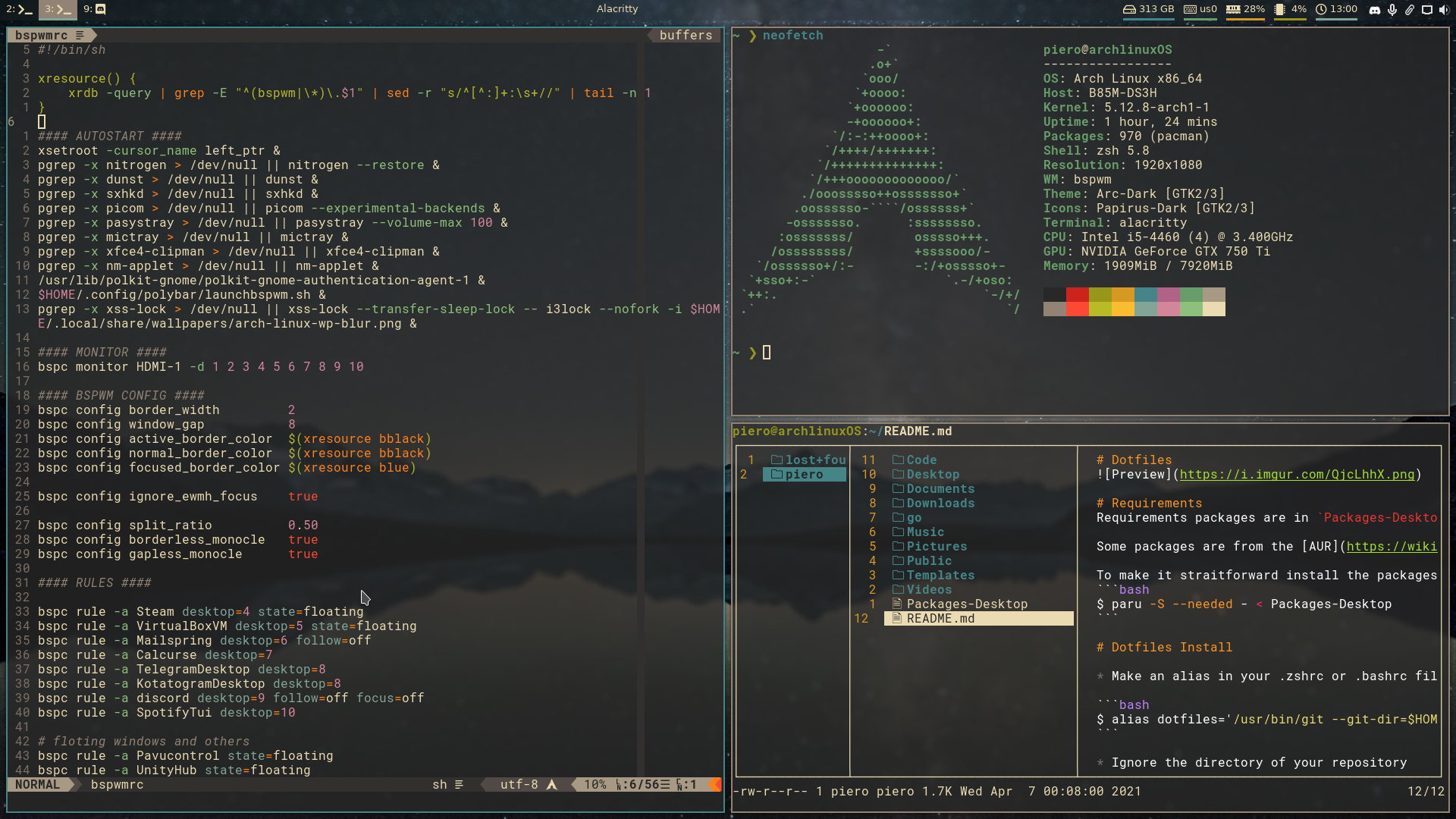1456x819 pixels.
Task: Select the Public folder in ranger
Action: [x=929, y=560]
